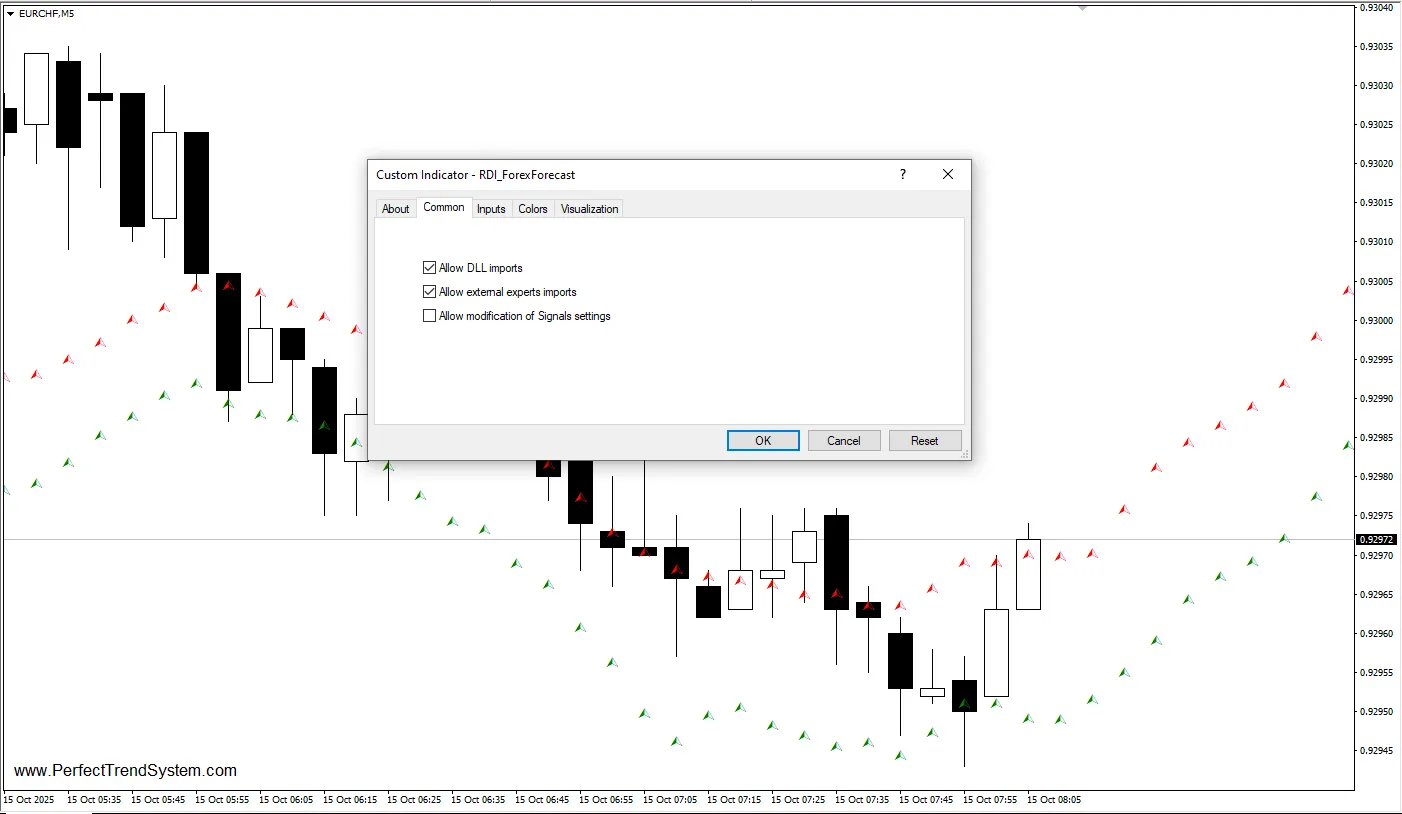Click the help question mark icon in dialog

(x=903, y=174)
